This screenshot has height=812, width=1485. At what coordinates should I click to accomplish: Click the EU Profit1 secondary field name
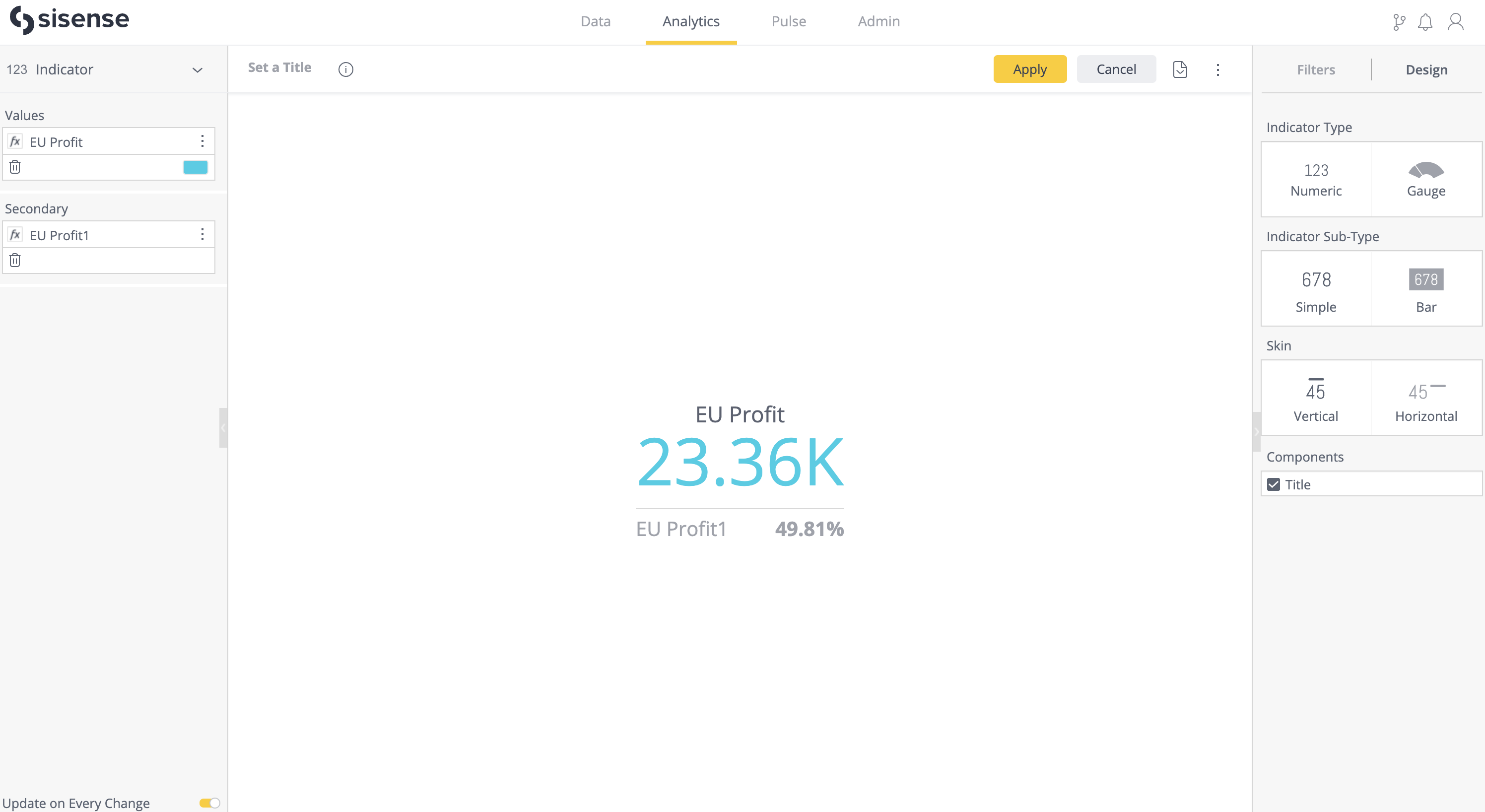click(60, 235)
